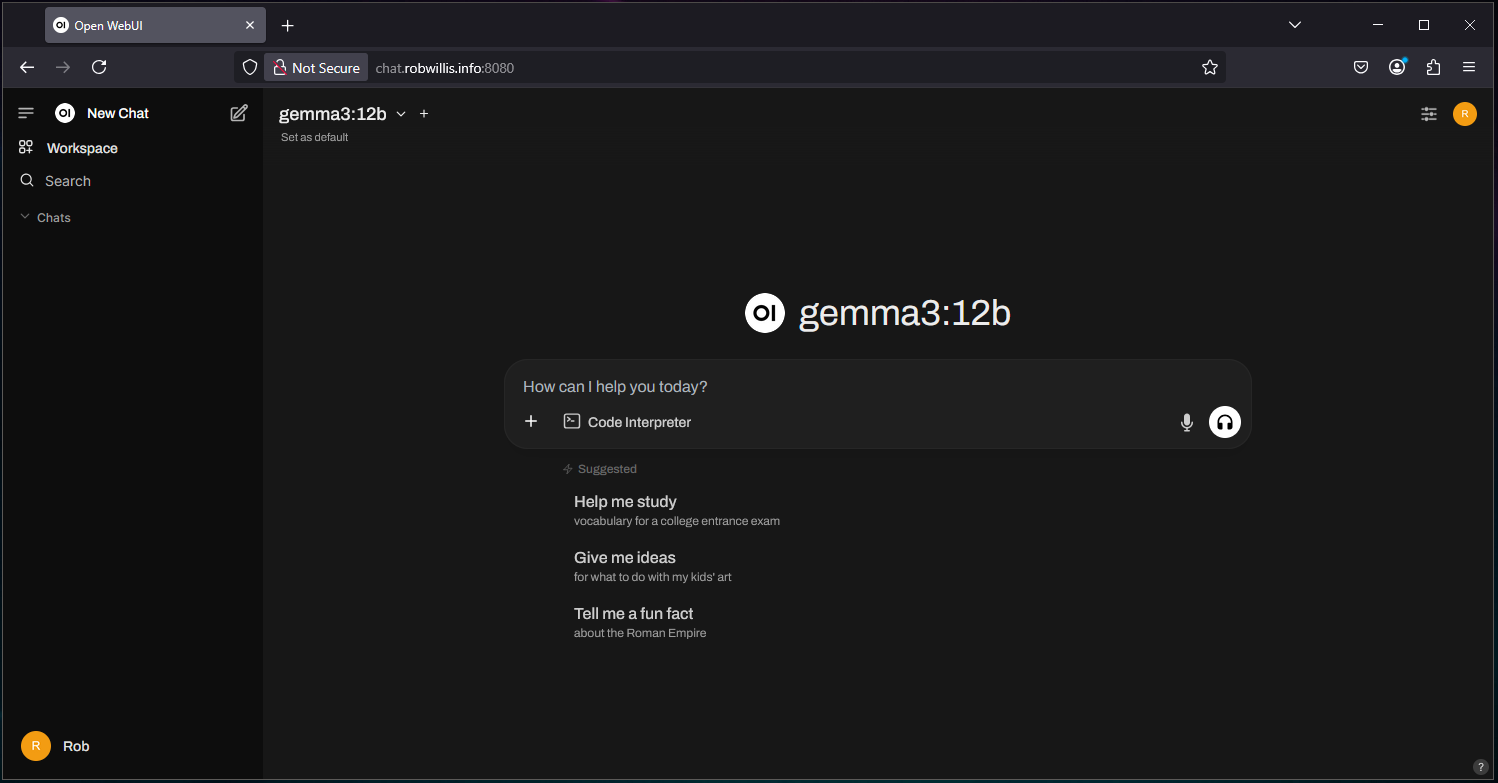Screen dimensions: 1498x783
Task: Reload the current page
Action: [x=99, y=67]
